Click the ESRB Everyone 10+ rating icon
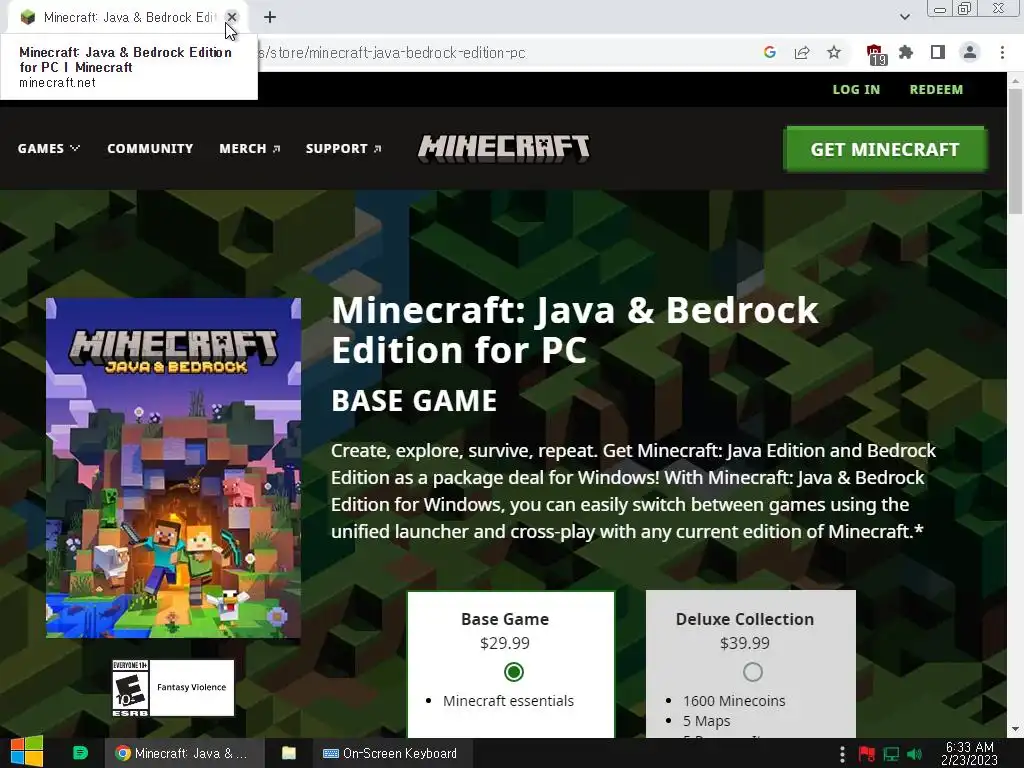Image resolution: width=1024 pixels, height=768 pixels. pos(131,688)
